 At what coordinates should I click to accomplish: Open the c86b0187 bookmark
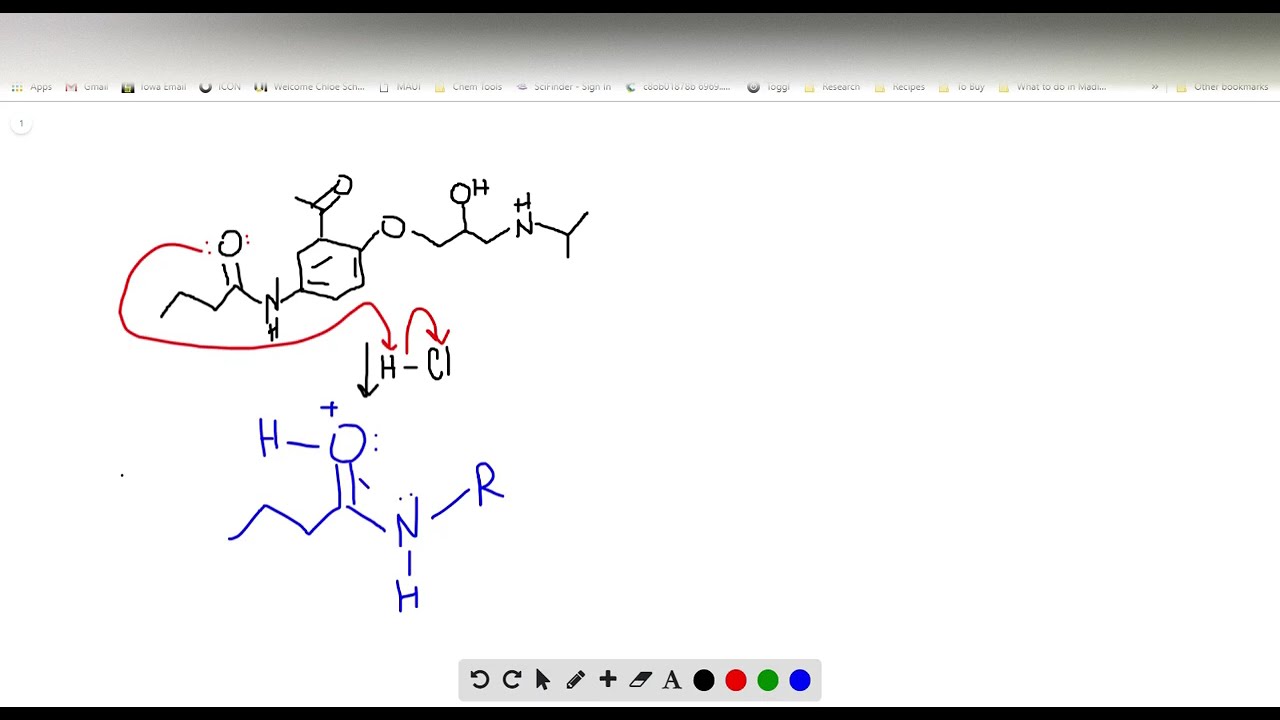click(677, 87)
